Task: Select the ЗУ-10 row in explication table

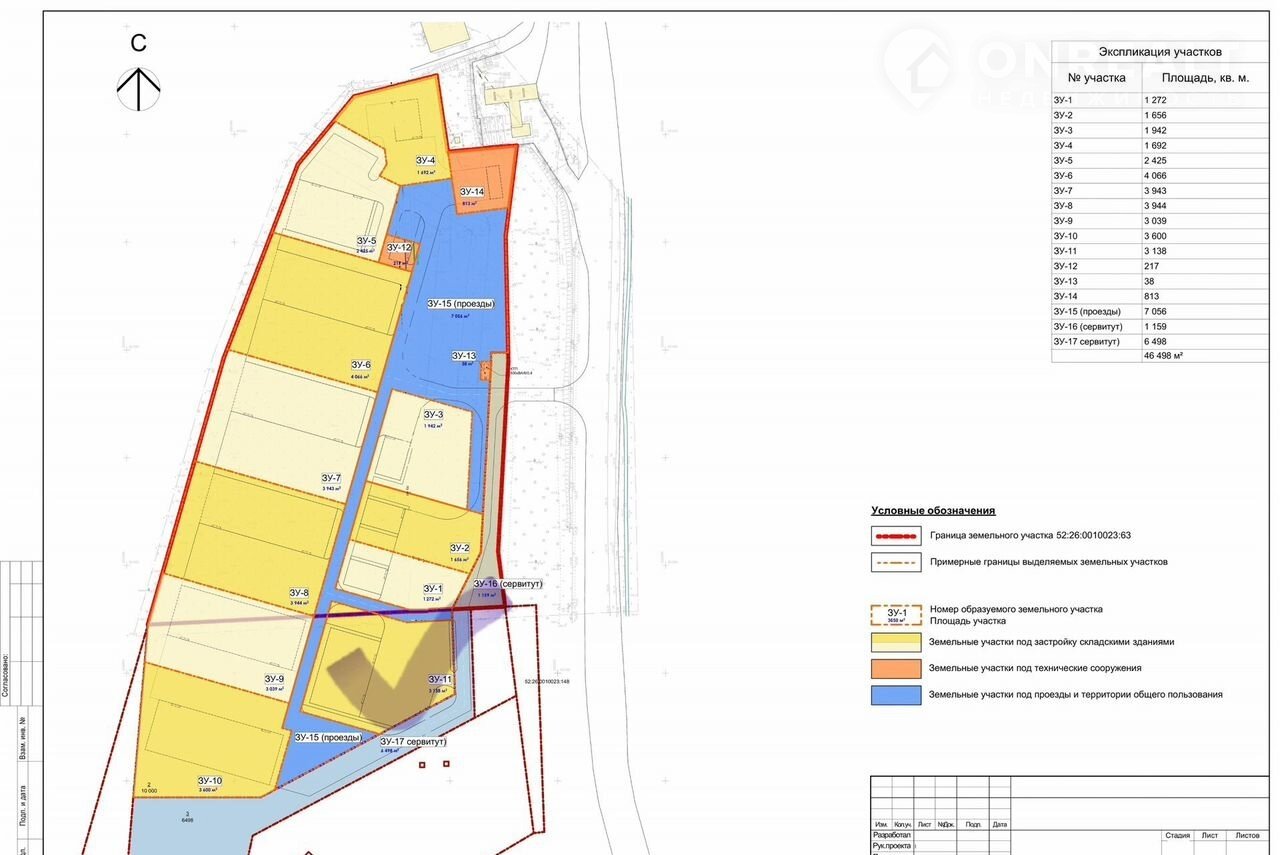Action: click(x=1160, y=236)
